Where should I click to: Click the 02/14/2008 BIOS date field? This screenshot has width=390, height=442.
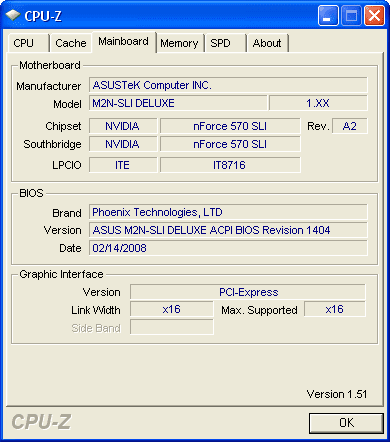(228, 248)
